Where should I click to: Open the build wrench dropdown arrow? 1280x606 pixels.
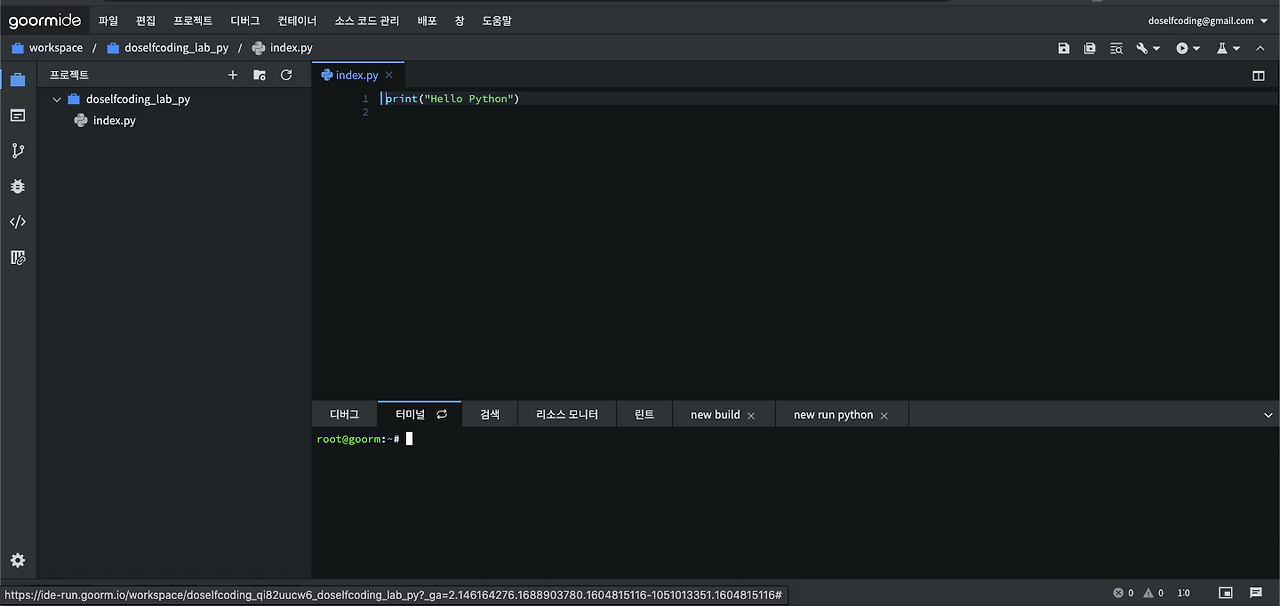tap(1157, 48)
